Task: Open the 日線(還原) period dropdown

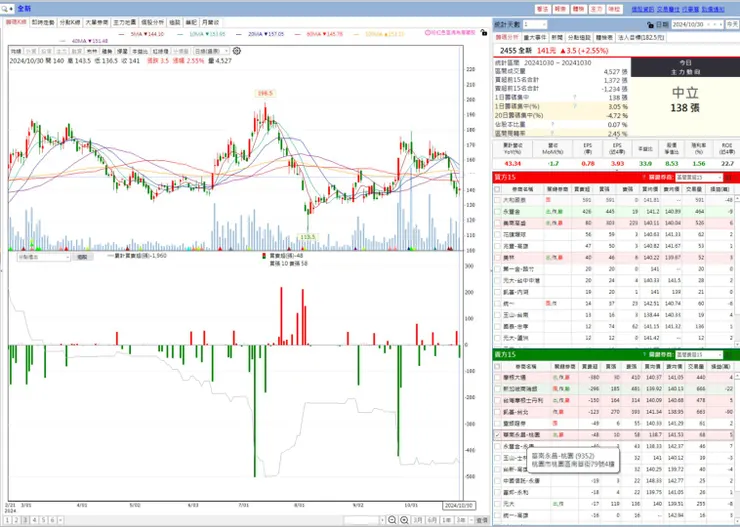Action: click(211, 51)
